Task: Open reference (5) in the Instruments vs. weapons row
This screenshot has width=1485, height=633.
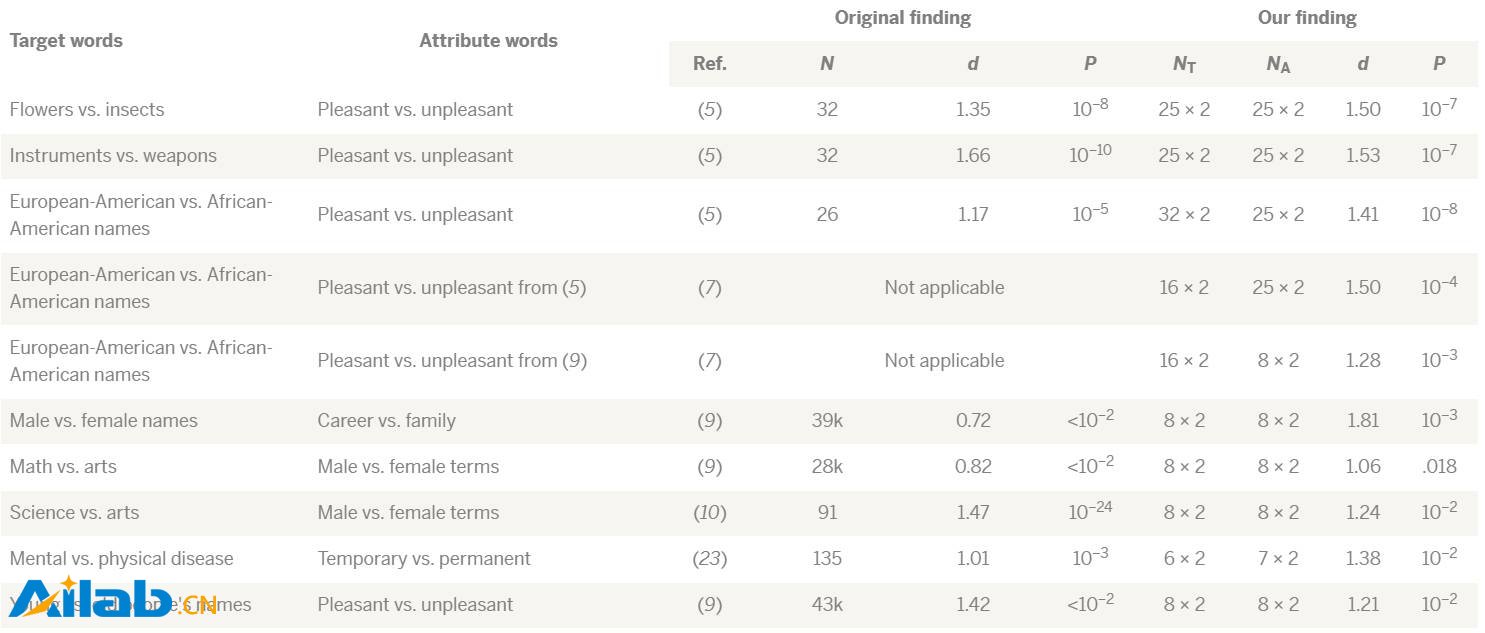Action: pos(710,156)
